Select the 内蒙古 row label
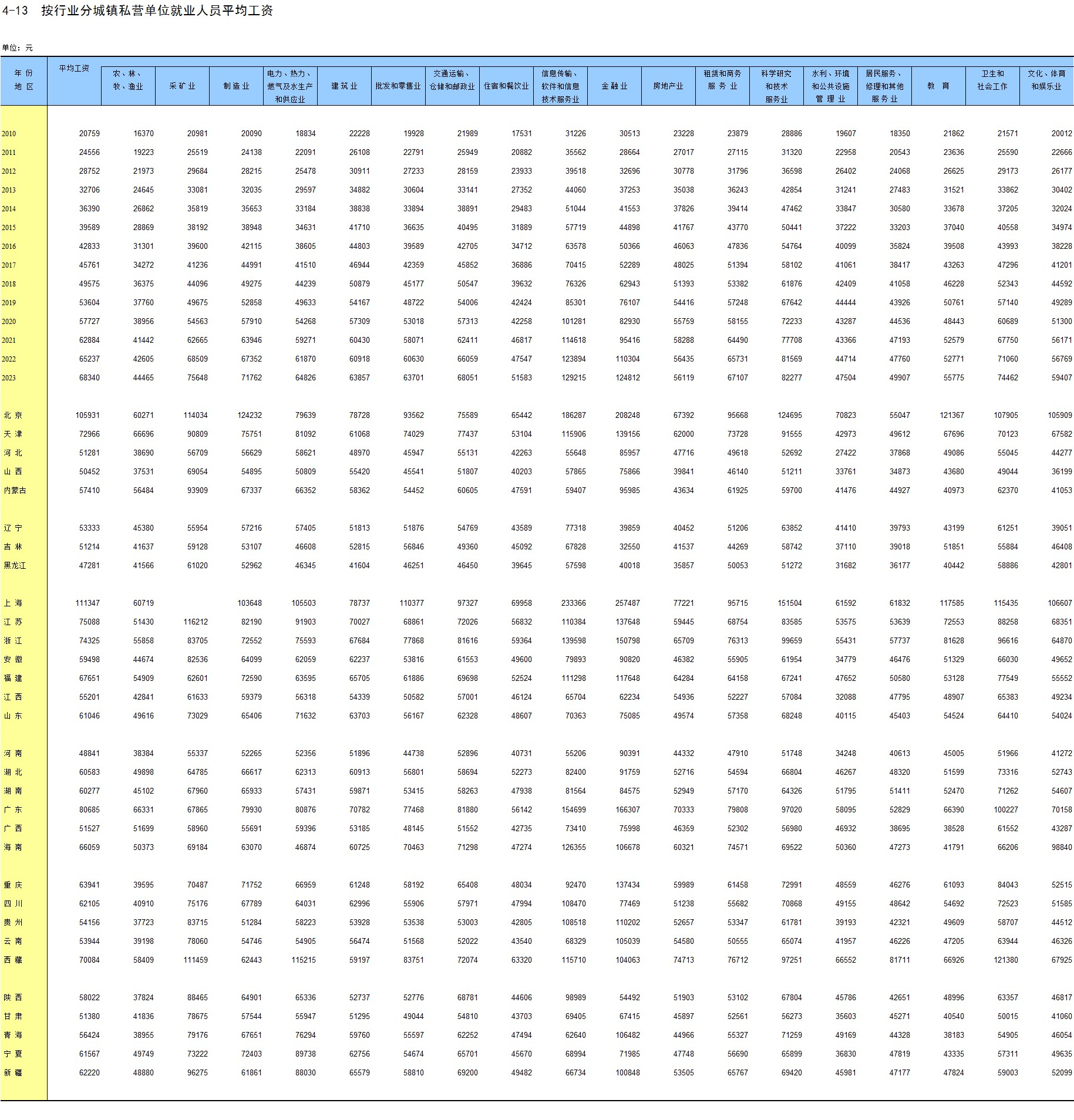The image size is (1074, 1120). pos(15,491)
